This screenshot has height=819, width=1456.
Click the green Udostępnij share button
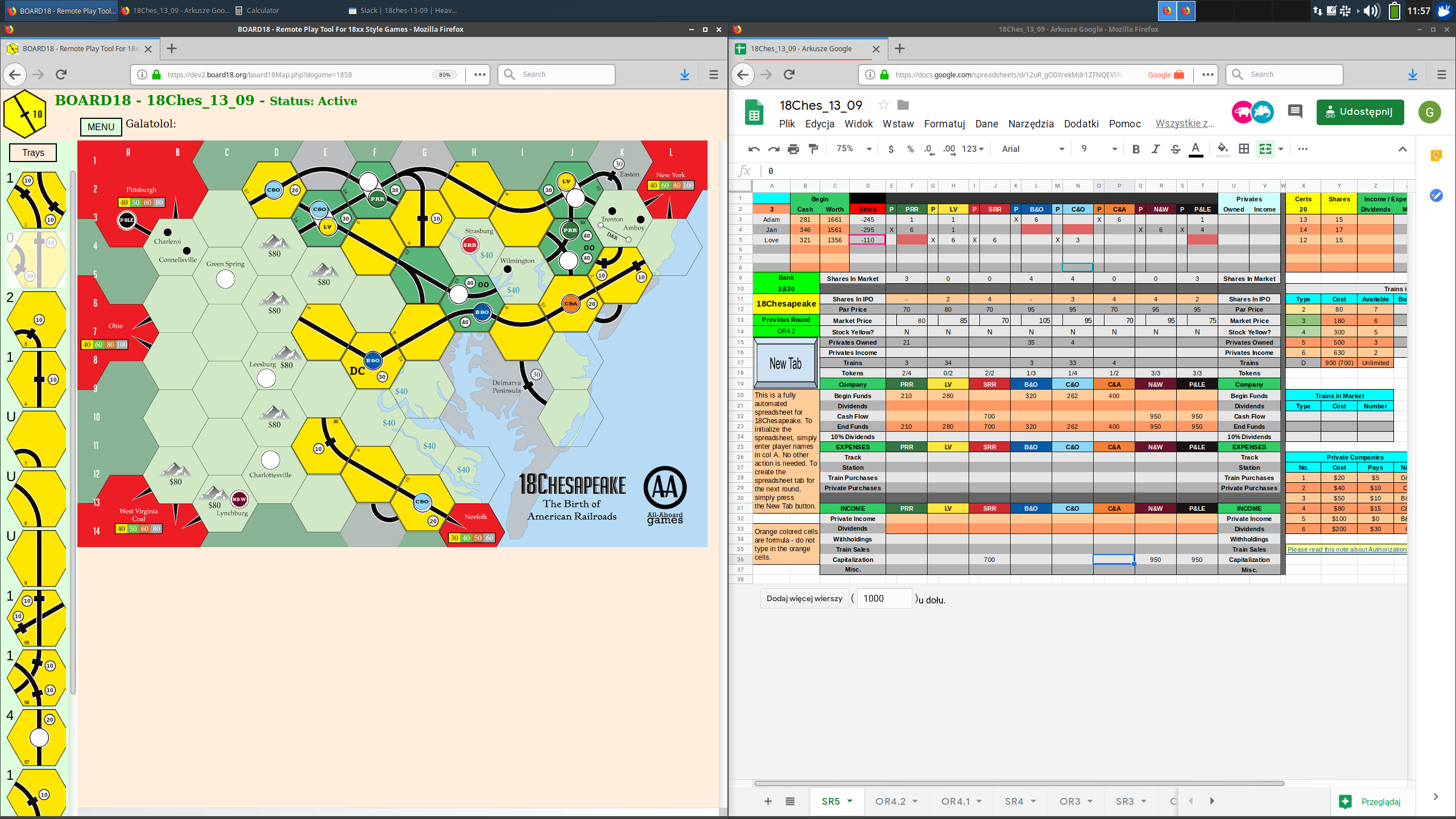point(1360,111)
